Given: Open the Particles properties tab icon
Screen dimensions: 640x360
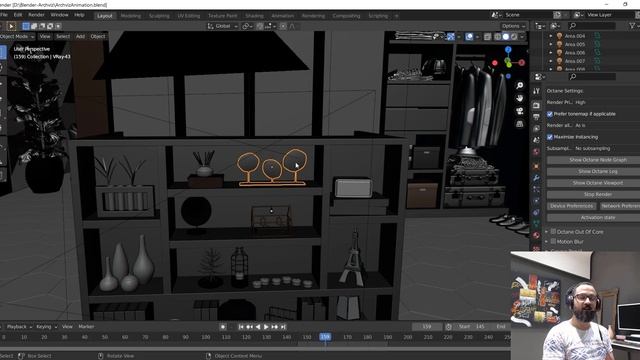Looking at the screenshot, I should click(536, 189).
